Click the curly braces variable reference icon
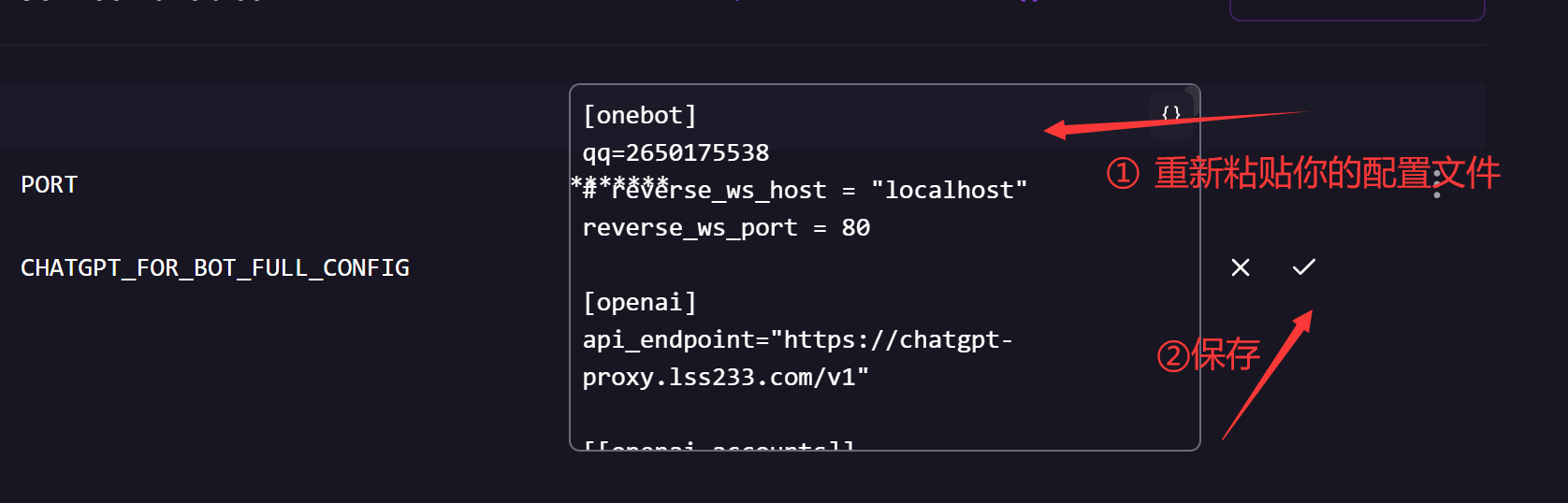This screenshot has height=503, width=1568. (x=1170, y=113)
